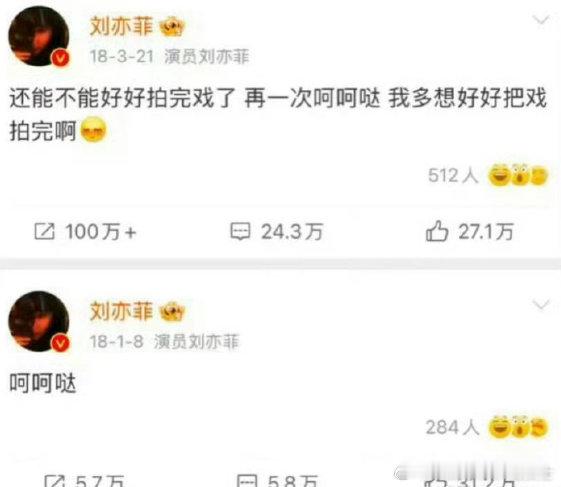Open the first post's profile avatar
This screenshot has height=487, width=561.
(39, 36)
